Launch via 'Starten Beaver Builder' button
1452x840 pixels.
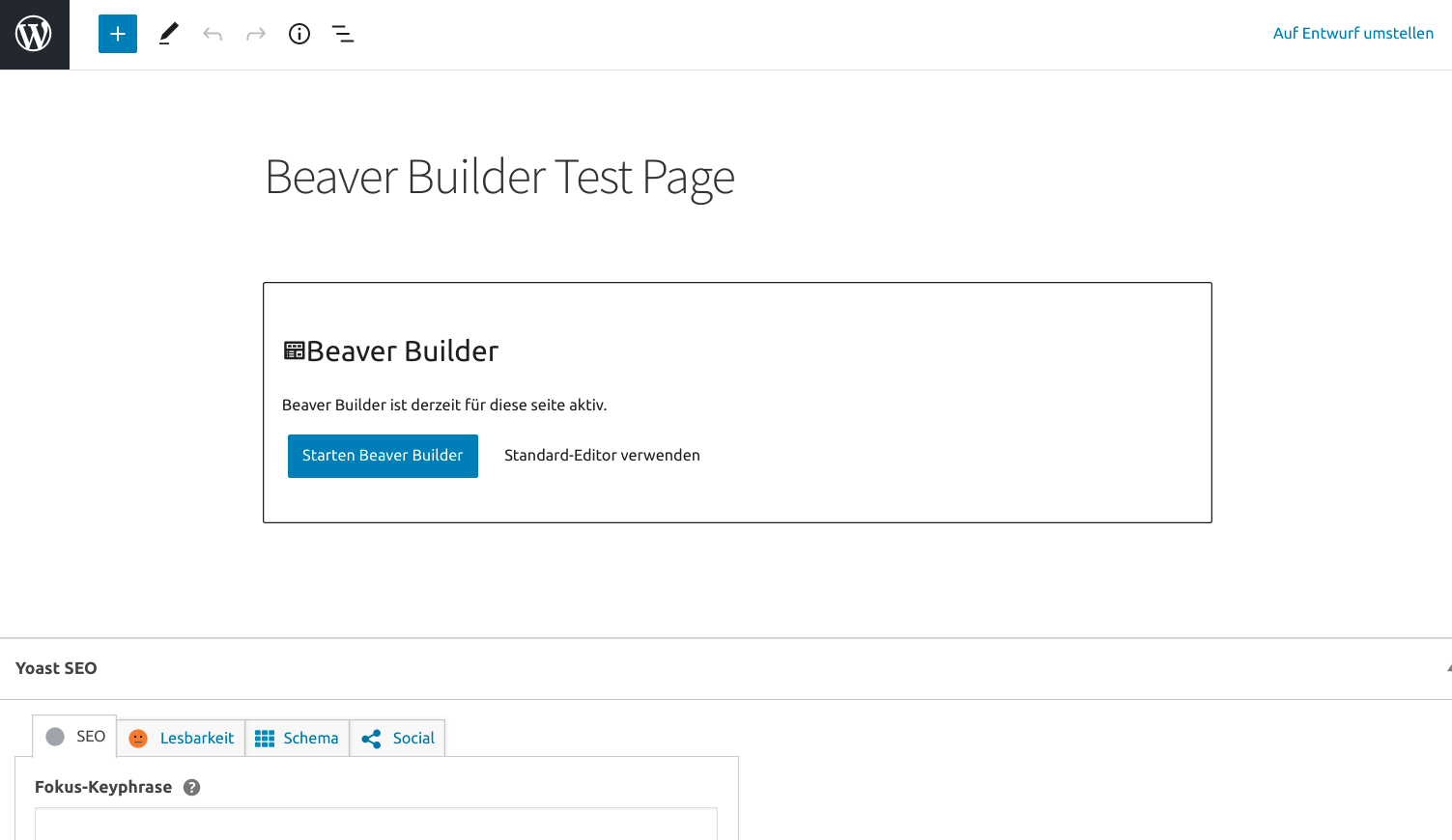pos(383,456)
